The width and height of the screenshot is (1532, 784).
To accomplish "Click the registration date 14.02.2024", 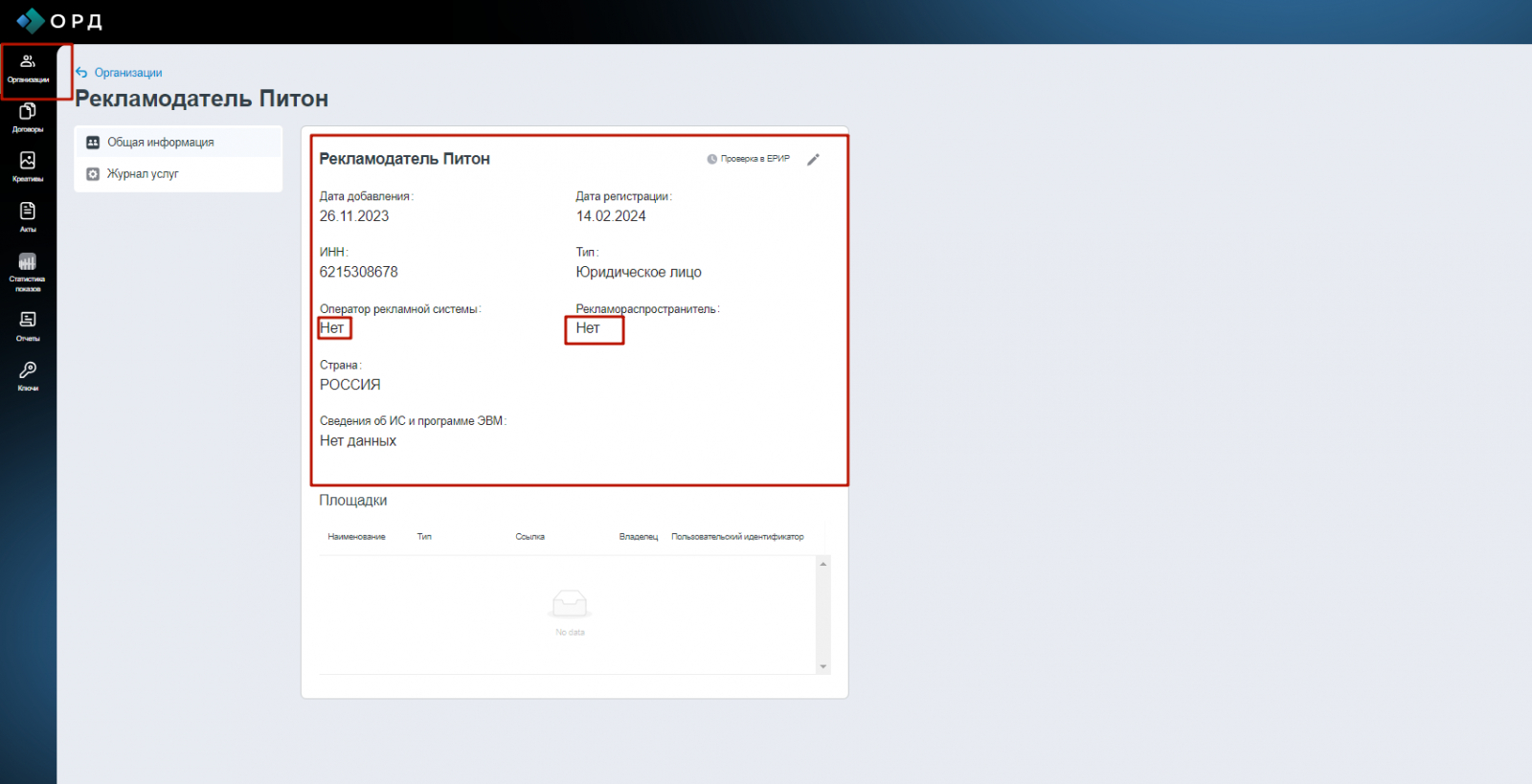I will point(611,216).
